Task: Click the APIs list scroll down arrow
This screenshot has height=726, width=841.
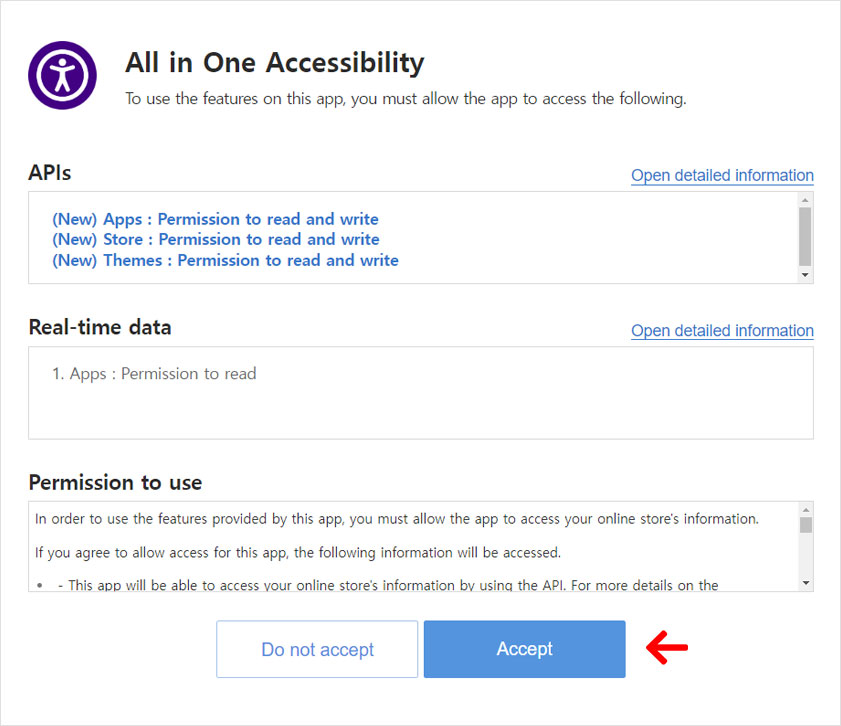Action: pos(805,275)
